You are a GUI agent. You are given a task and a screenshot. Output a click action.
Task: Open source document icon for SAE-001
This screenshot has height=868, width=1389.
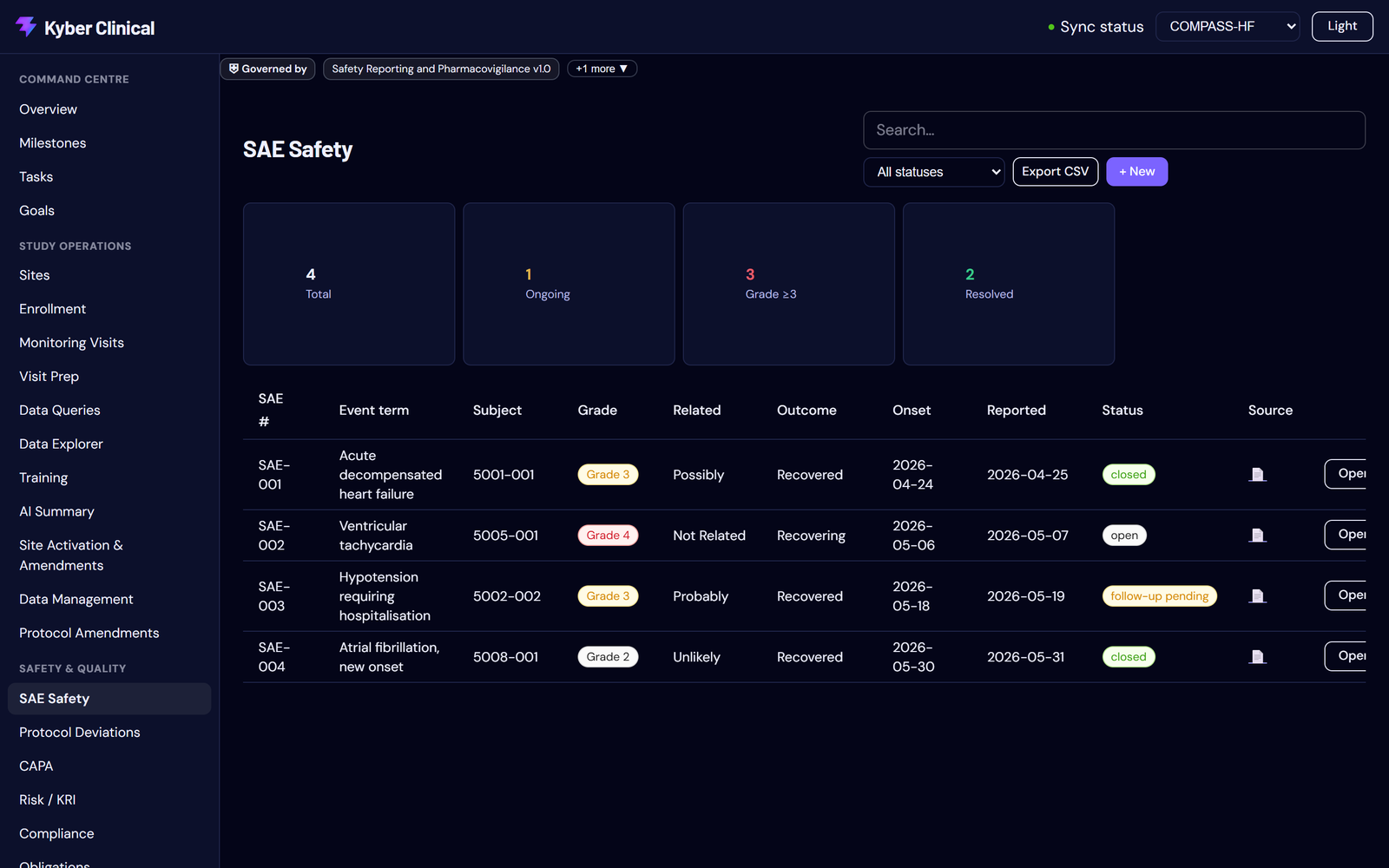[1257, 475]
